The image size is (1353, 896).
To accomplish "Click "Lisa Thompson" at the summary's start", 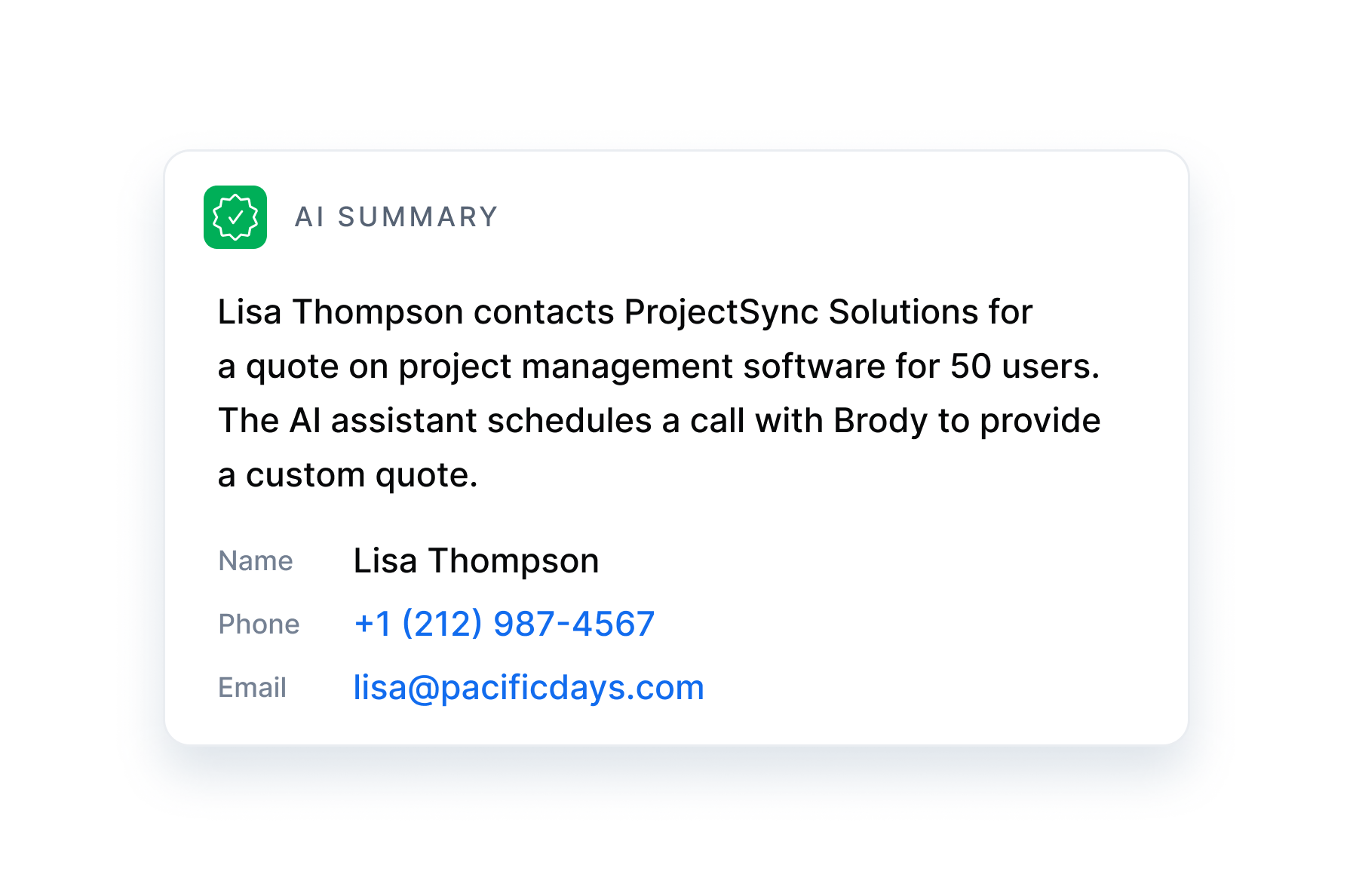I will [x=340, y=312].
